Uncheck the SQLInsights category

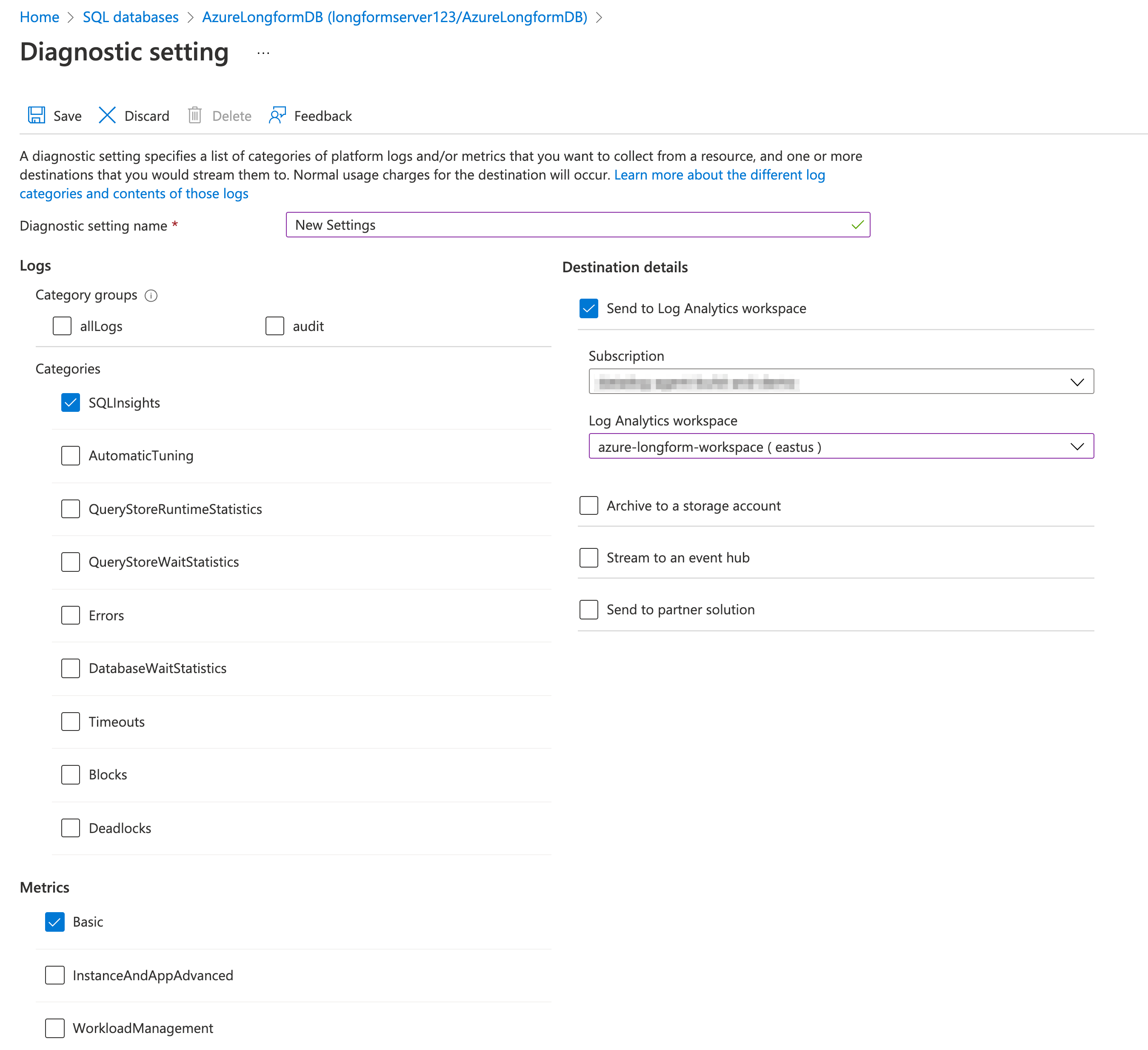(70, 402)
